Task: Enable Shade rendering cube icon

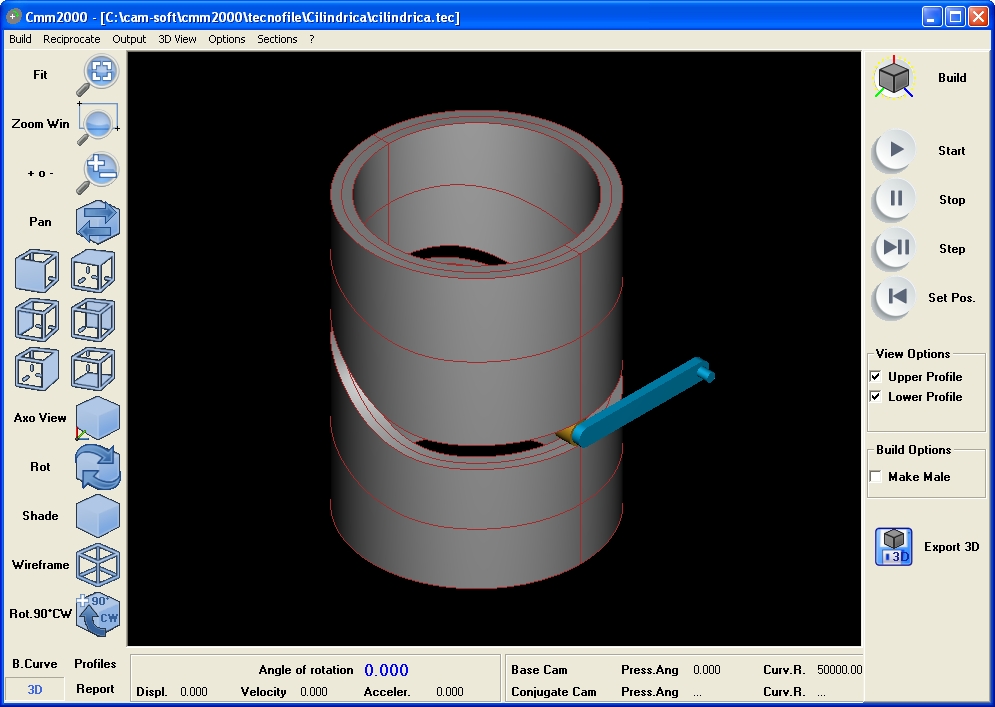Action: [x=98, y=516]
